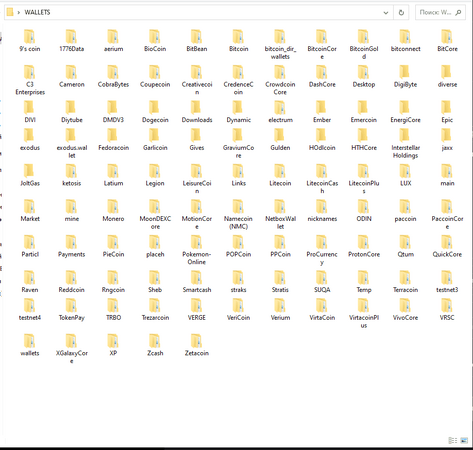473x450 pixels.
Task: Click the nicknames folder name
Action: 322,219
